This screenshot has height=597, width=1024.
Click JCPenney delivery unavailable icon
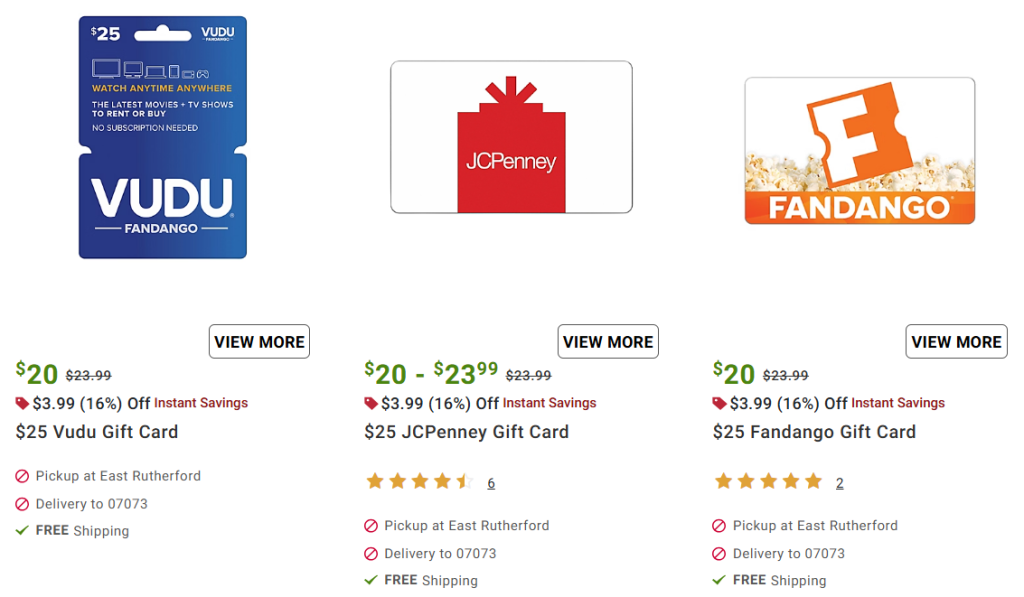coord(371,553)
